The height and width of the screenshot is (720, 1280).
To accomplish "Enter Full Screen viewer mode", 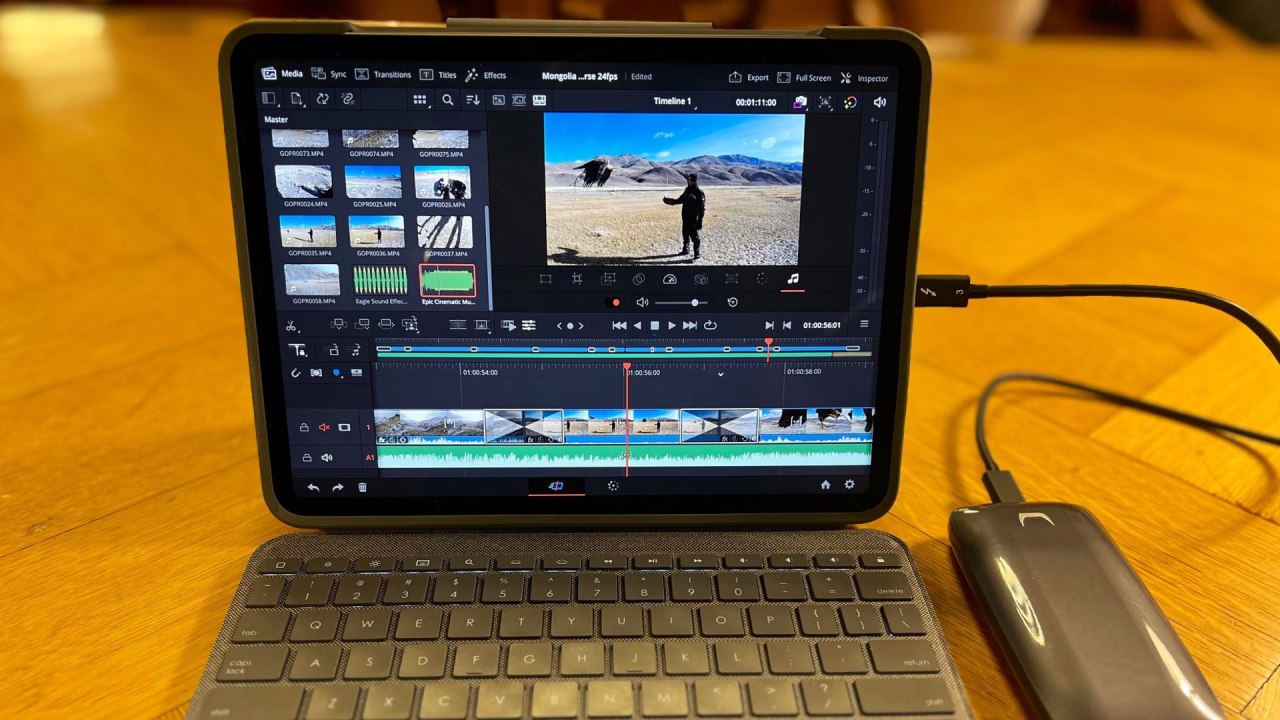I will (x=804, y=77).
